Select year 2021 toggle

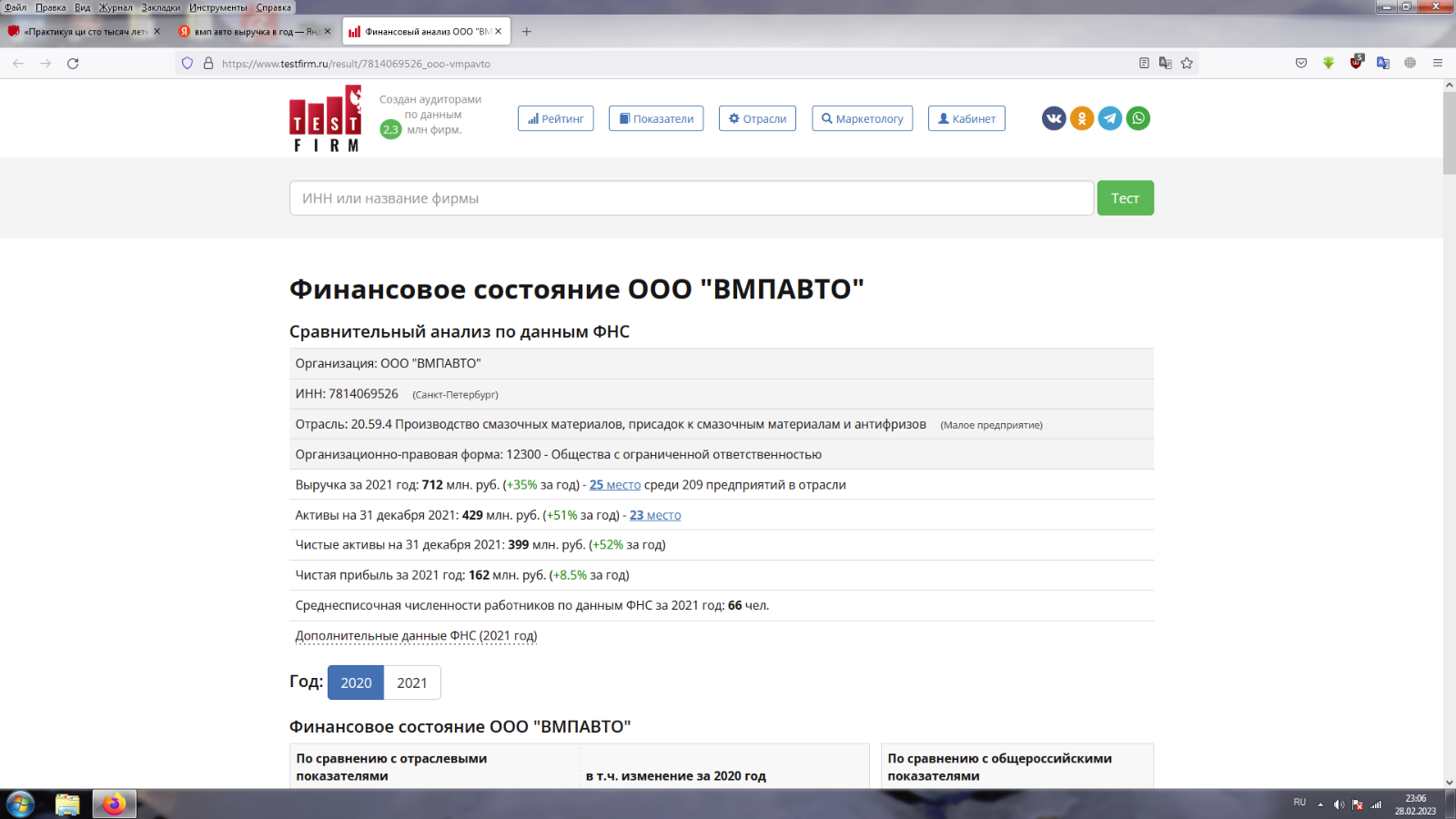tap(412, 682)
